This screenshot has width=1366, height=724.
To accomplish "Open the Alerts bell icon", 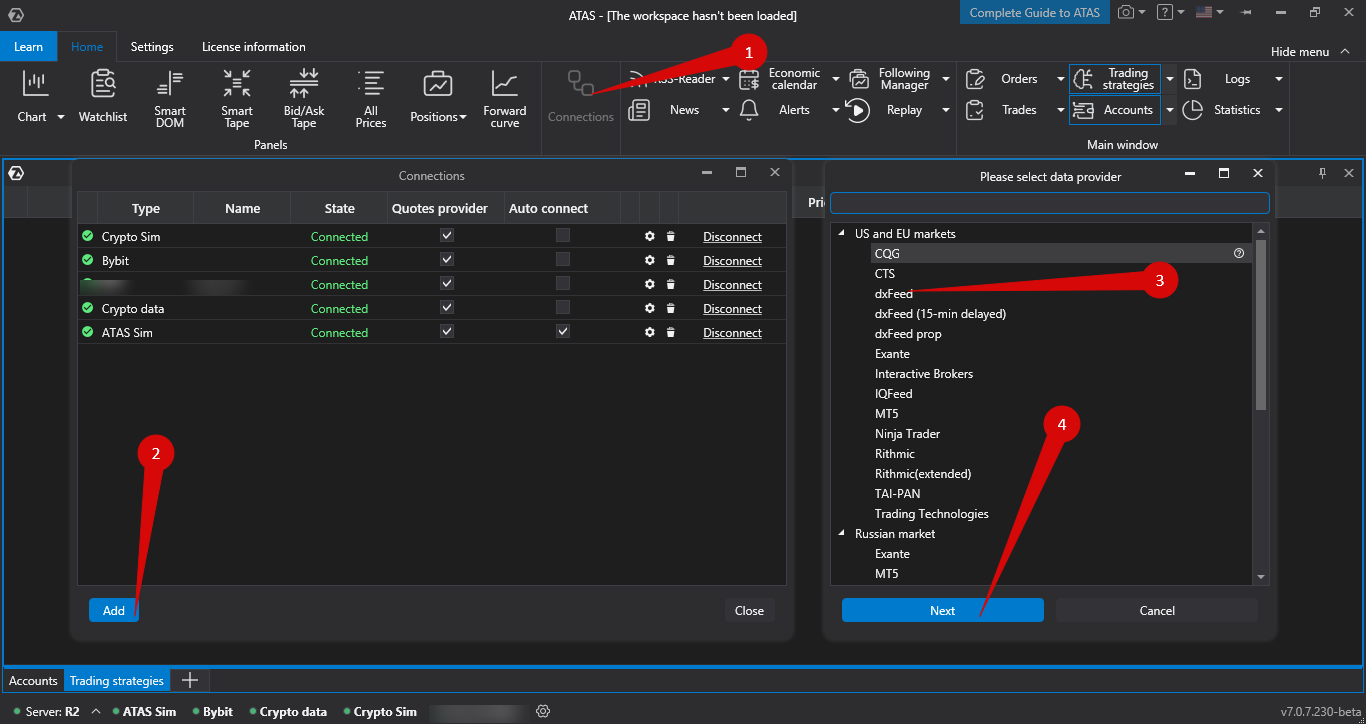I will (749, 110).
